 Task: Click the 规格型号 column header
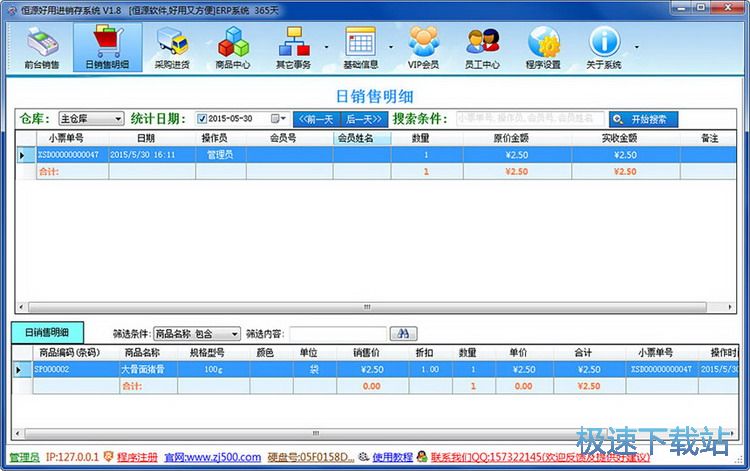(207, 353)
